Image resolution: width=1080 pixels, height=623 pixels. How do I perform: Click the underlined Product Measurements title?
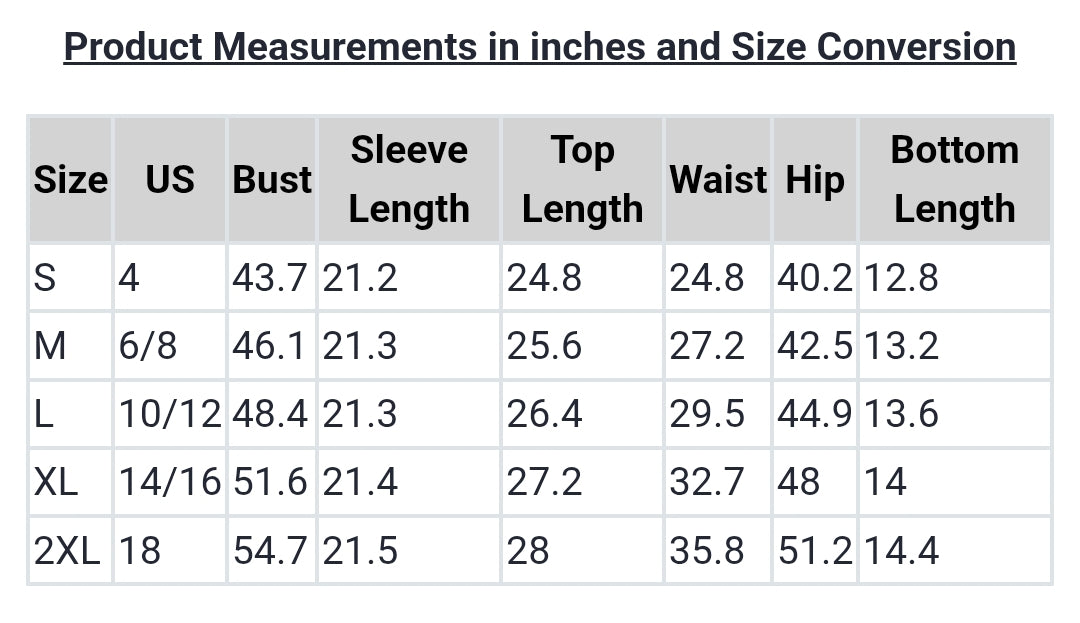click(x=540, y=47)
